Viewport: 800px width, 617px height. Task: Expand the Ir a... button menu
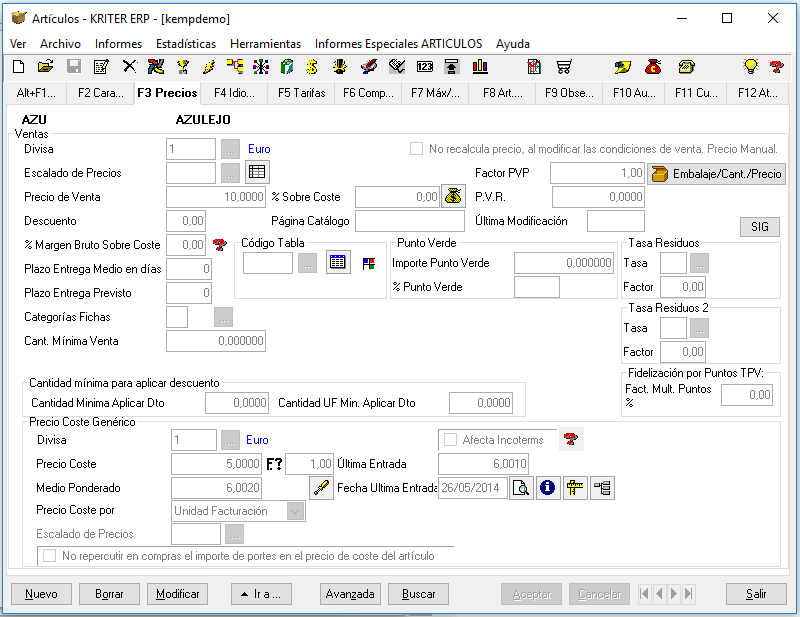tap(261, 594)
